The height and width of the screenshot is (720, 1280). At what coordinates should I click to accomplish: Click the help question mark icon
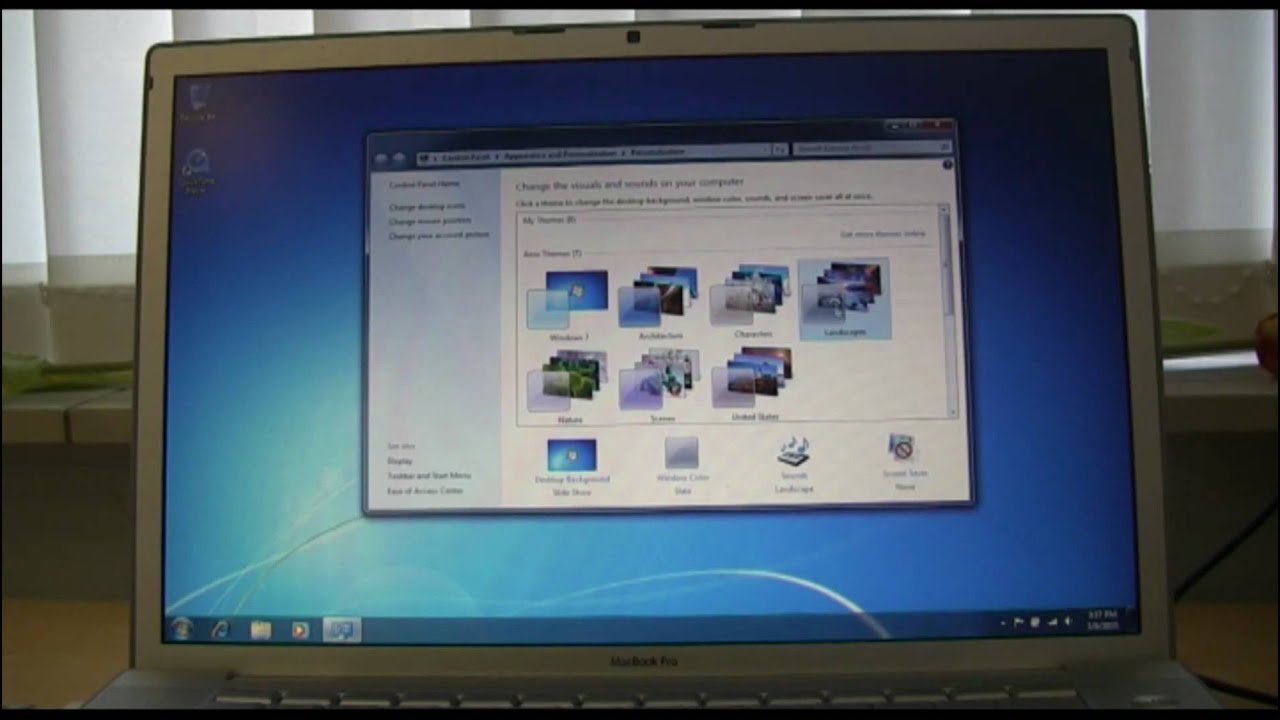click(x=946, y=165)
